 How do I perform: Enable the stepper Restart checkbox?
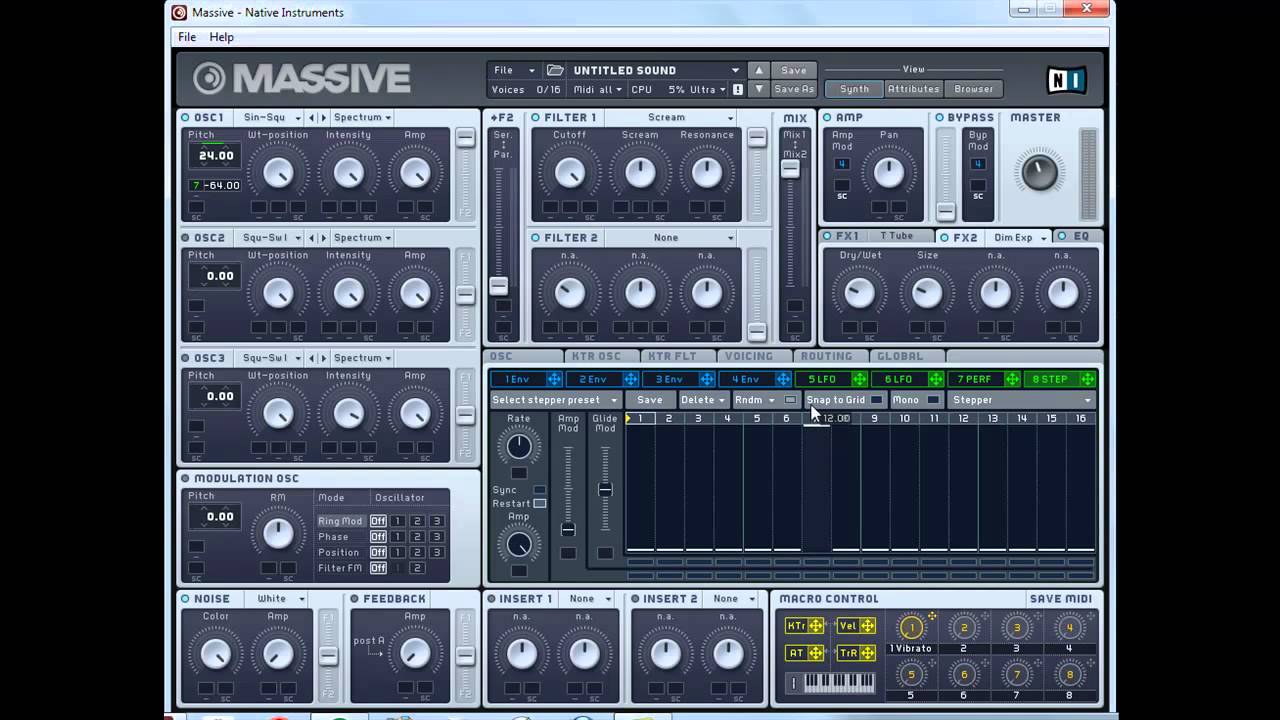[540, 503]
